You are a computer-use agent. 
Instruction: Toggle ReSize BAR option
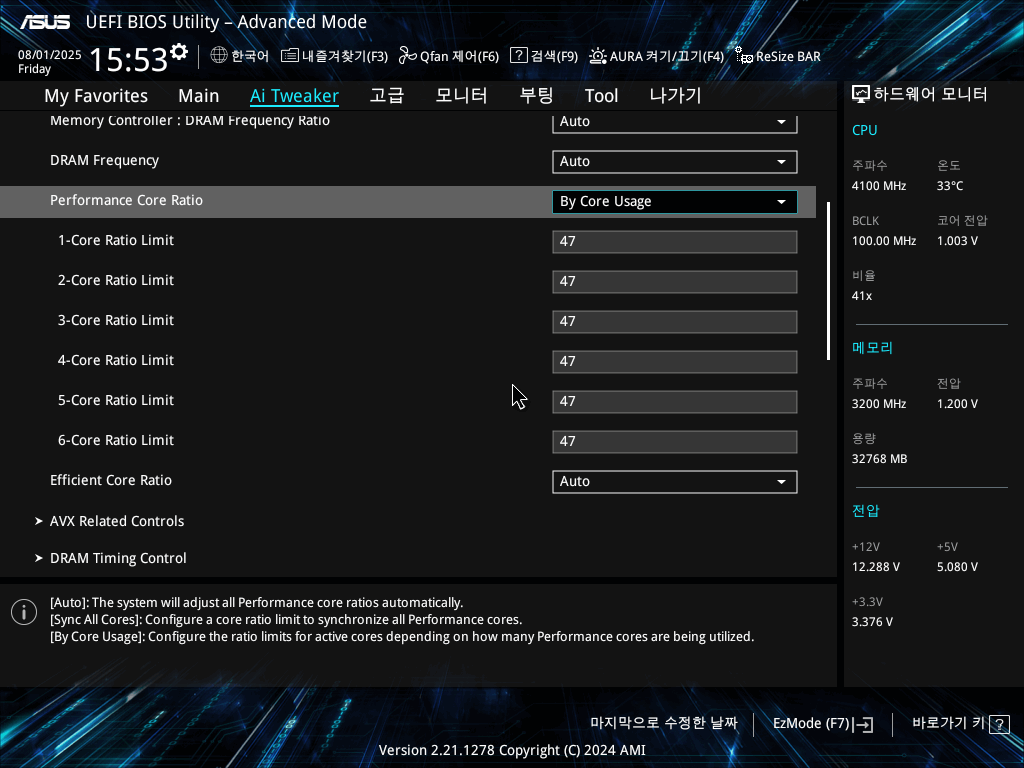(778, 56)
